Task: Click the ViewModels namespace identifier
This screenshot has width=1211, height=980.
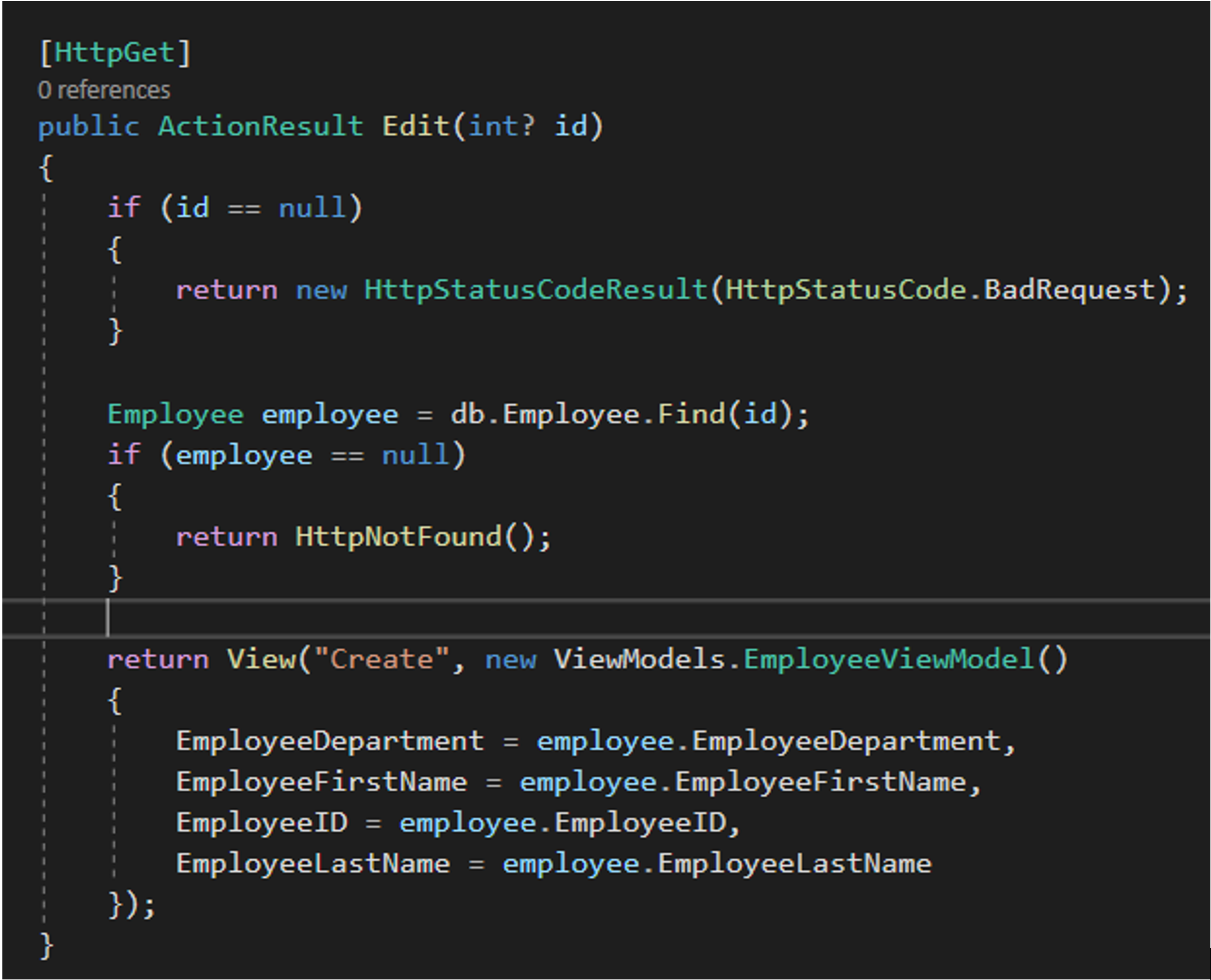Action: tap(639, 659)
